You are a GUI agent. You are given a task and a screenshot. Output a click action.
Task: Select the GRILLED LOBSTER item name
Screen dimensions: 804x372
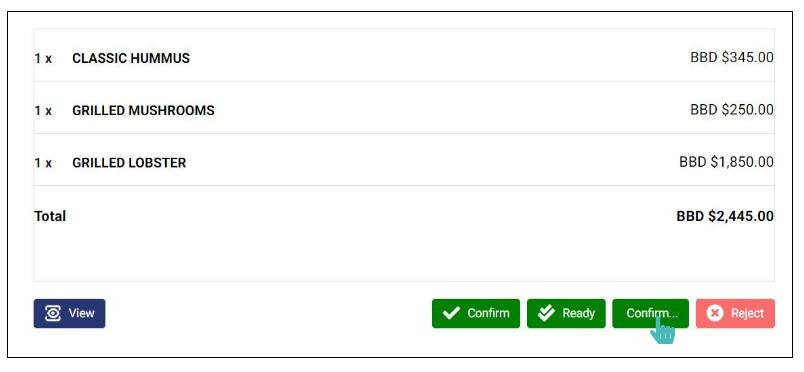coord(129,163)
